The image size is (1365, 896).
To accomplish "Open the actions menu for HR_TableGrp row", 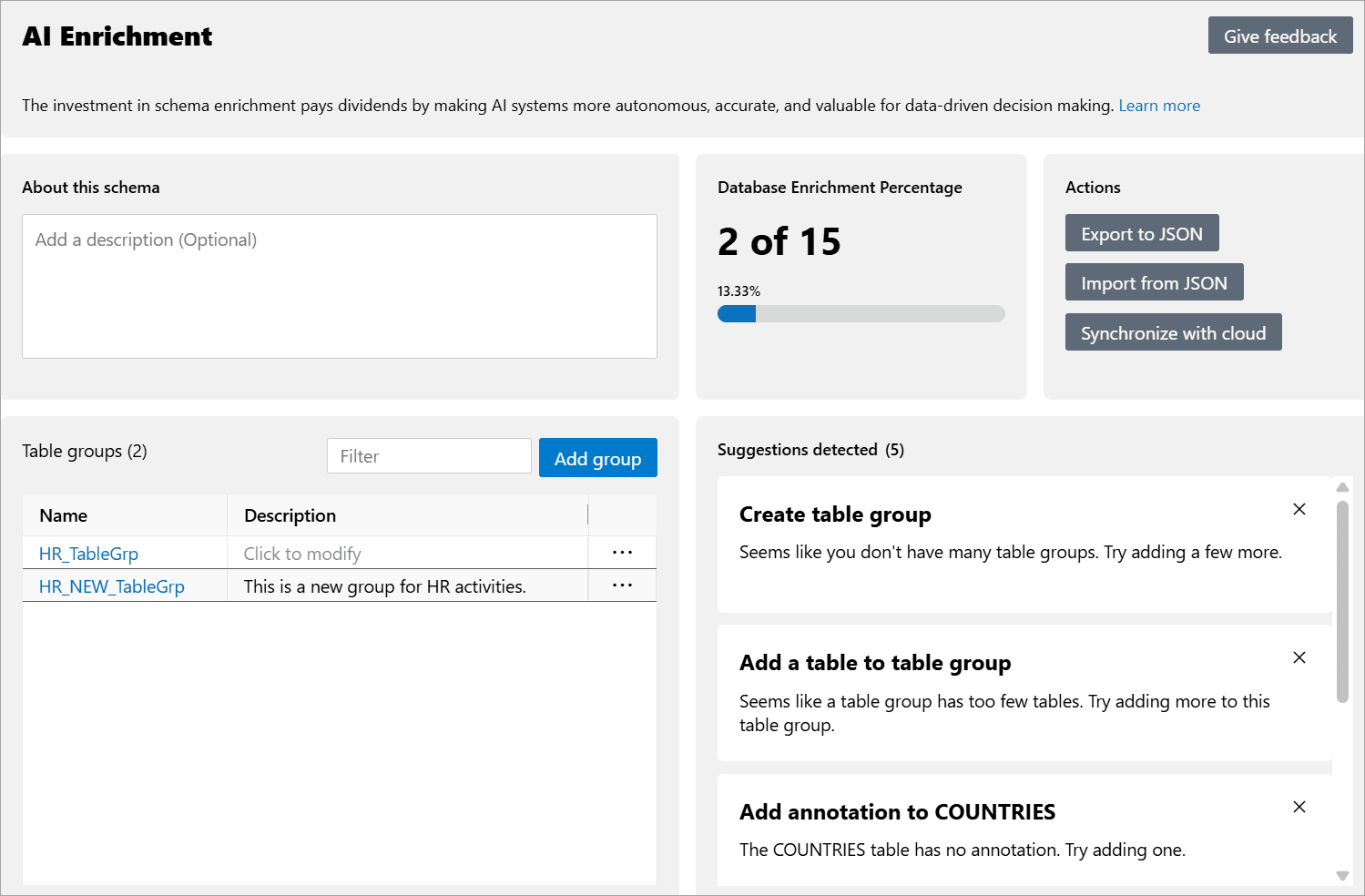I will pos(622,552).
